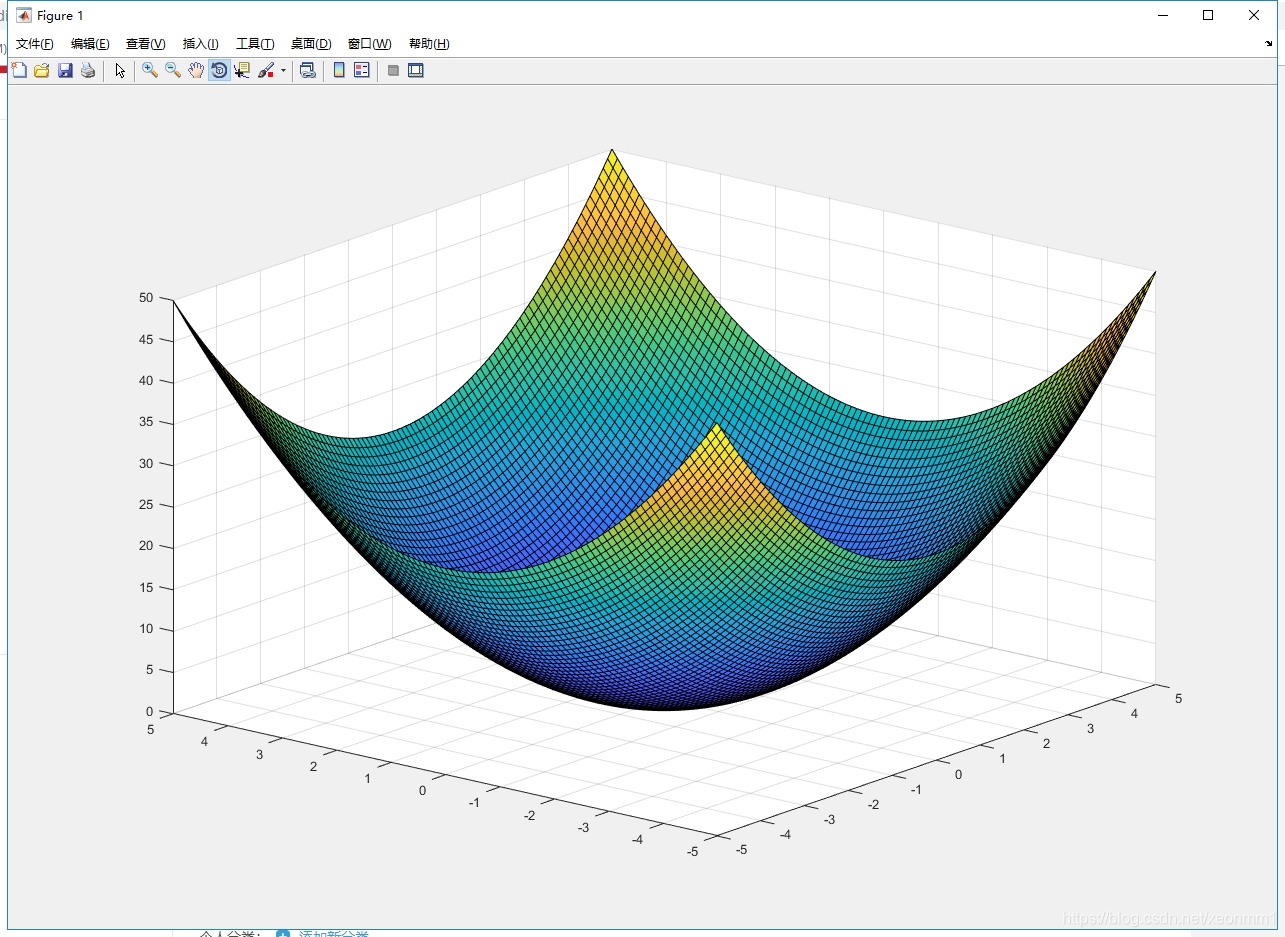Viewport: 1285px width, 937px height.
Task: Select the Zoom Out magnifier tool
Action: click(x=173, y=70)
